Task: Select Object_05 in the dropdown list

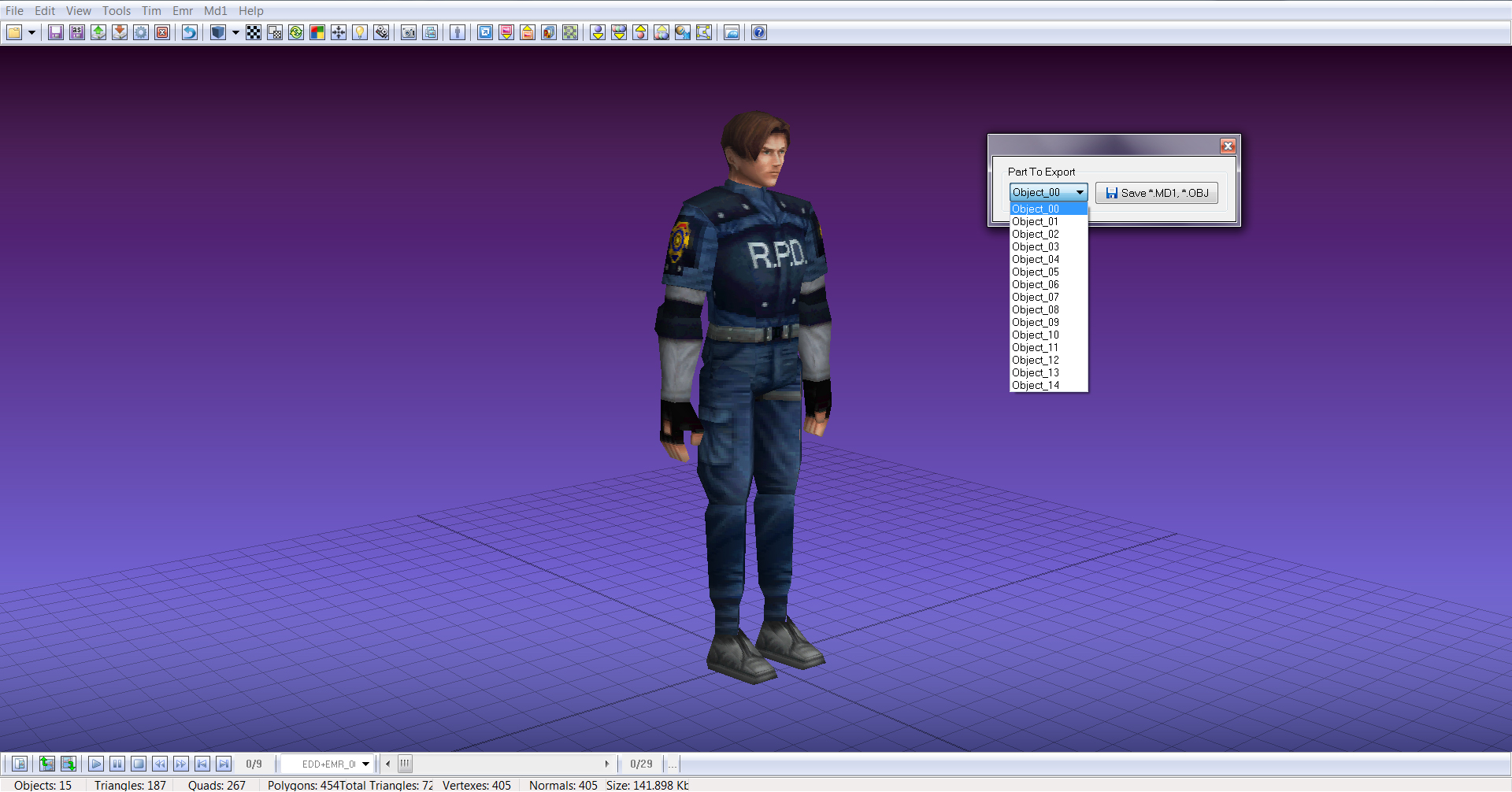Action: pos(1049,272)
